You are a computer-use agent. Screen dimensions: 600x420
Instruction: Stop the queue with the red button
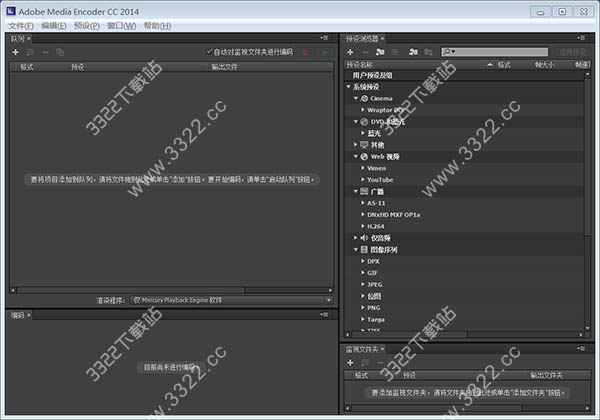pos(305,52)
